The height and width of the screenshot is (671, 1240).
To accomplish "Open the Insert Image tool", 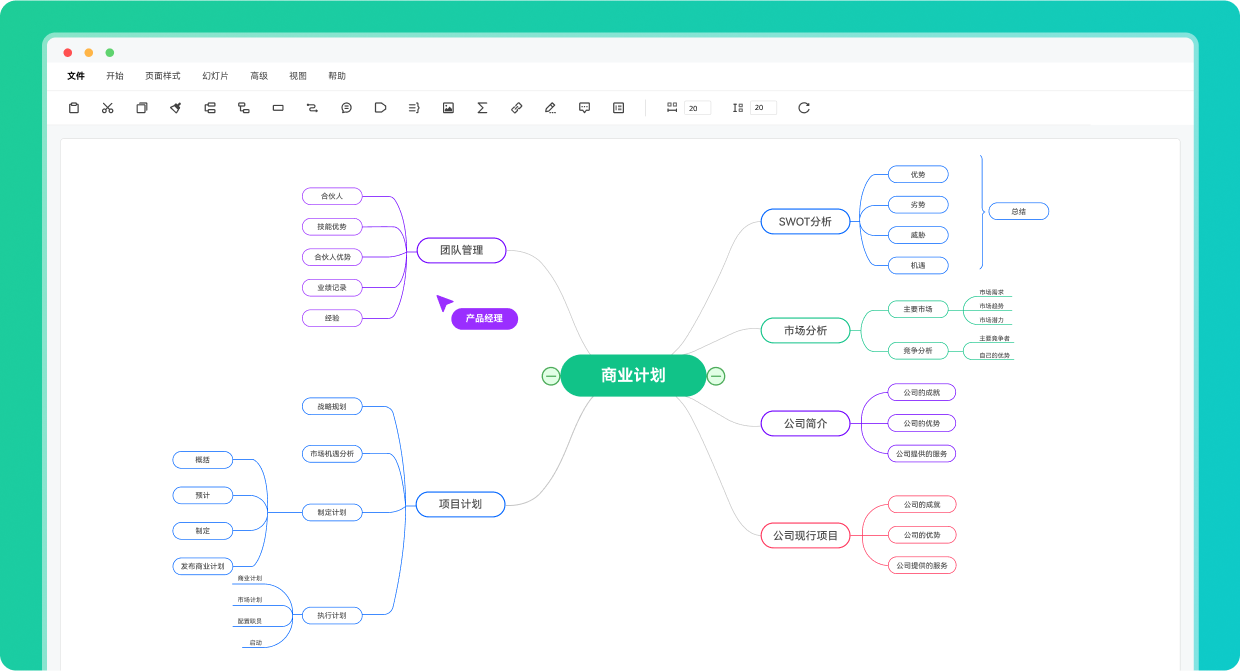I will (447, 107).
